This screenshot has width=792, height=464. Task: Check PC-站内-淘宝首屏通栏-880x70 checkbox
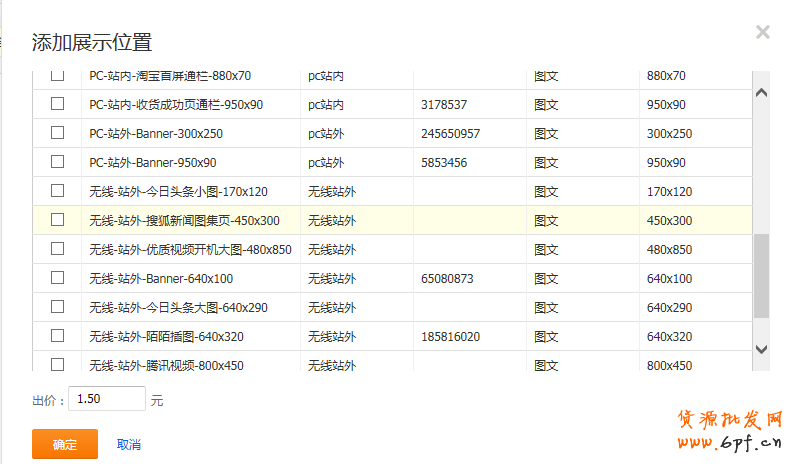[x=57, y=76]
